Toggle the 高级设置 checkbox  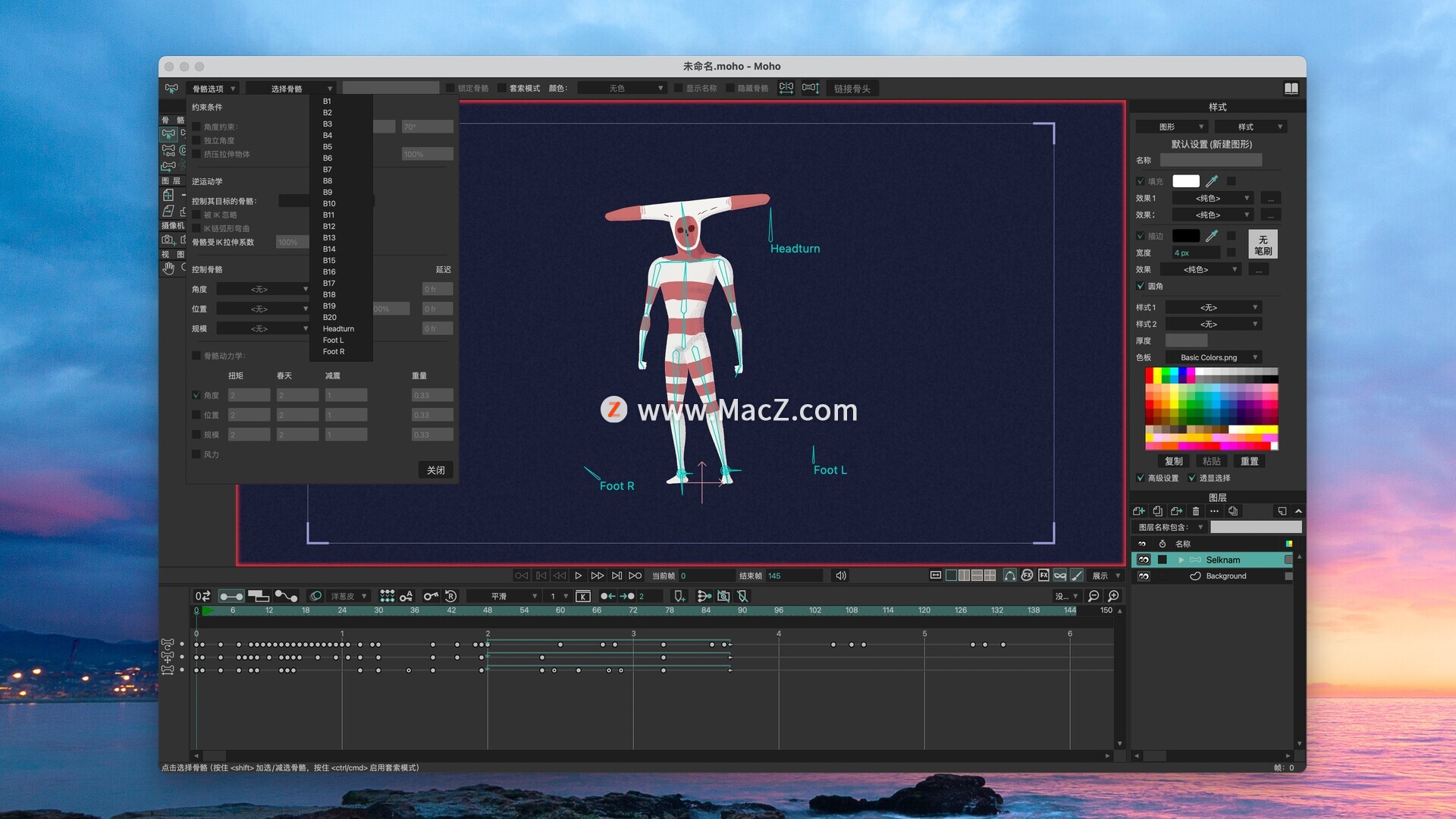(1141, 478)
